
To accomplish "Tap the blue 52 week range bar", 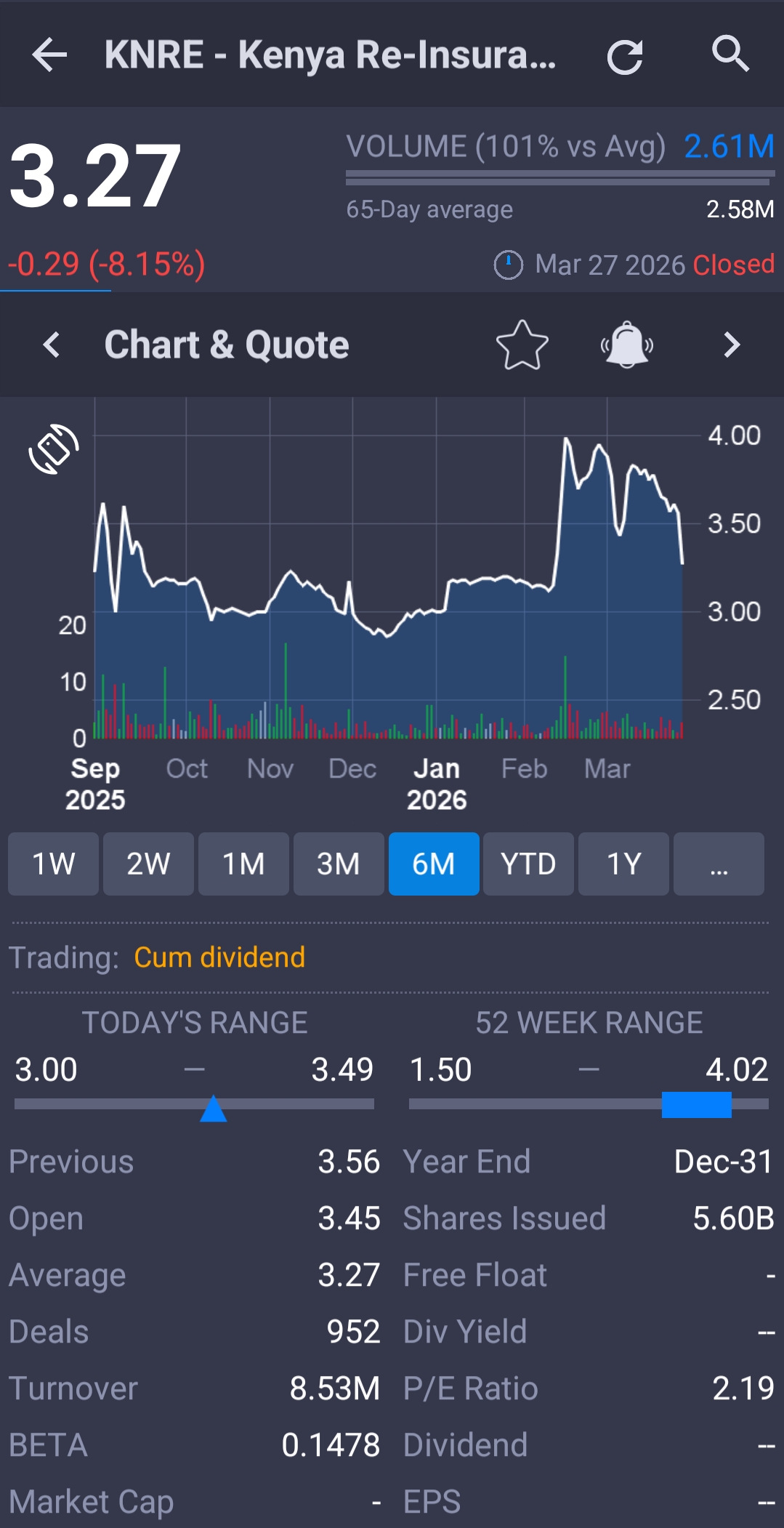I will coord(696,1104).
